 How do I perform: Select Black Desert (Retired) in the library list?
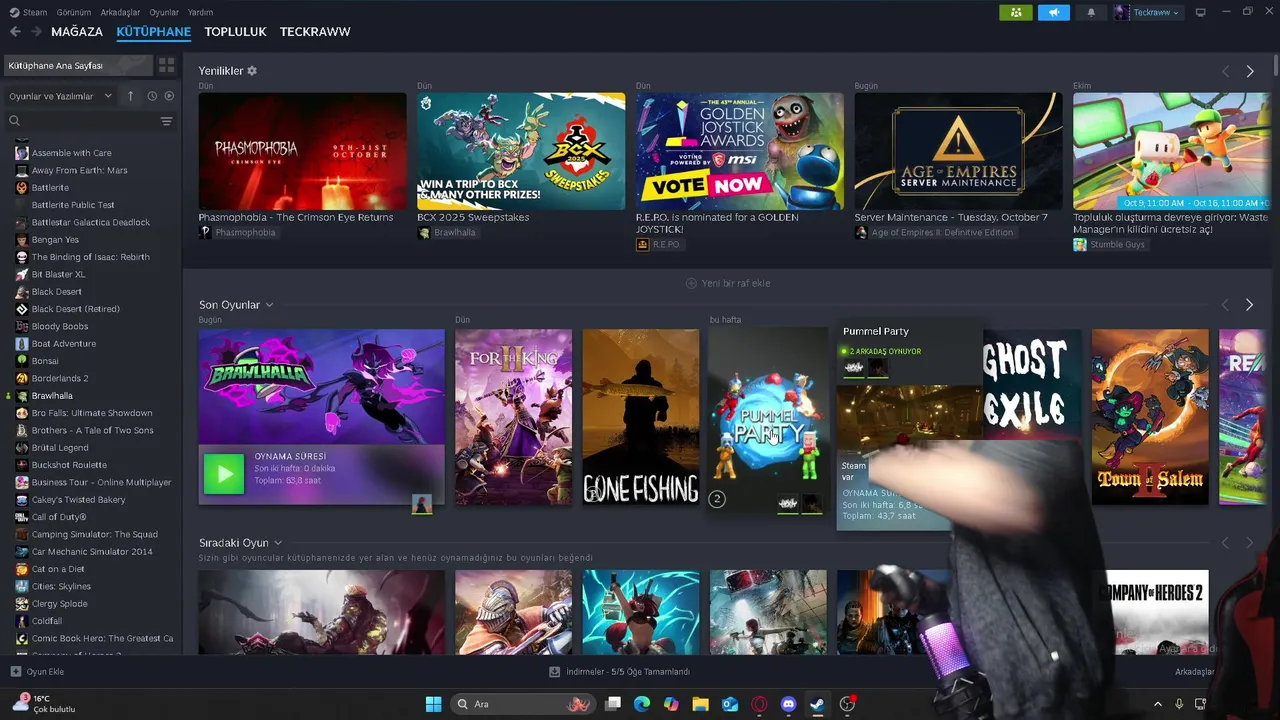click(76, 309)
